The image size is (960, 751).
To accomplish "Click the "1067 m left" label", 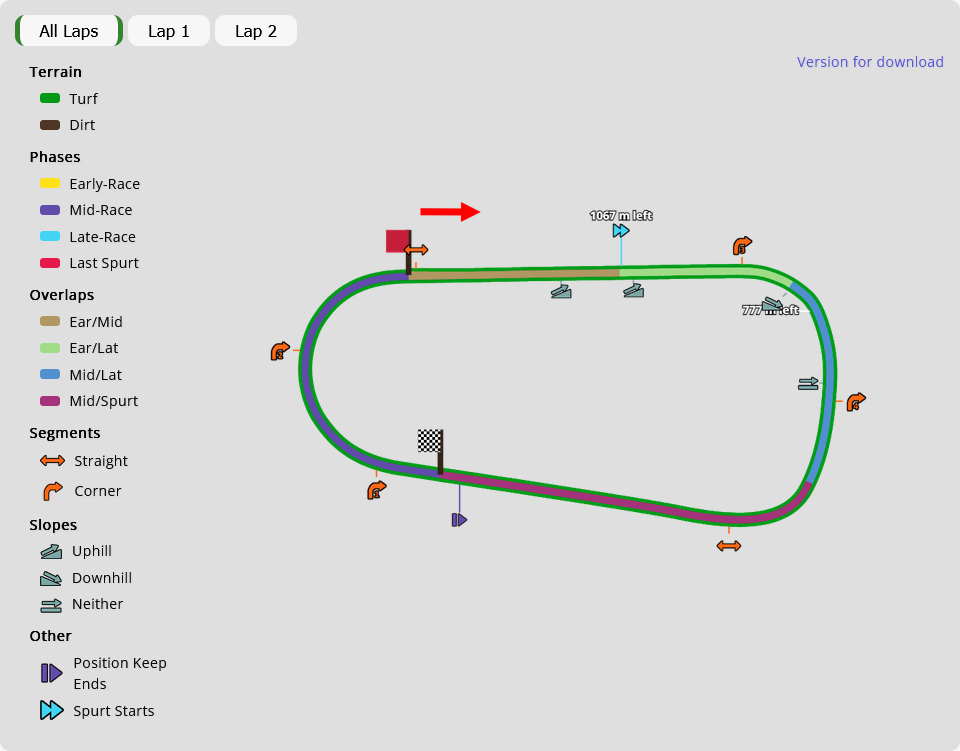I will pyautogui.click(x=621, y=215).
